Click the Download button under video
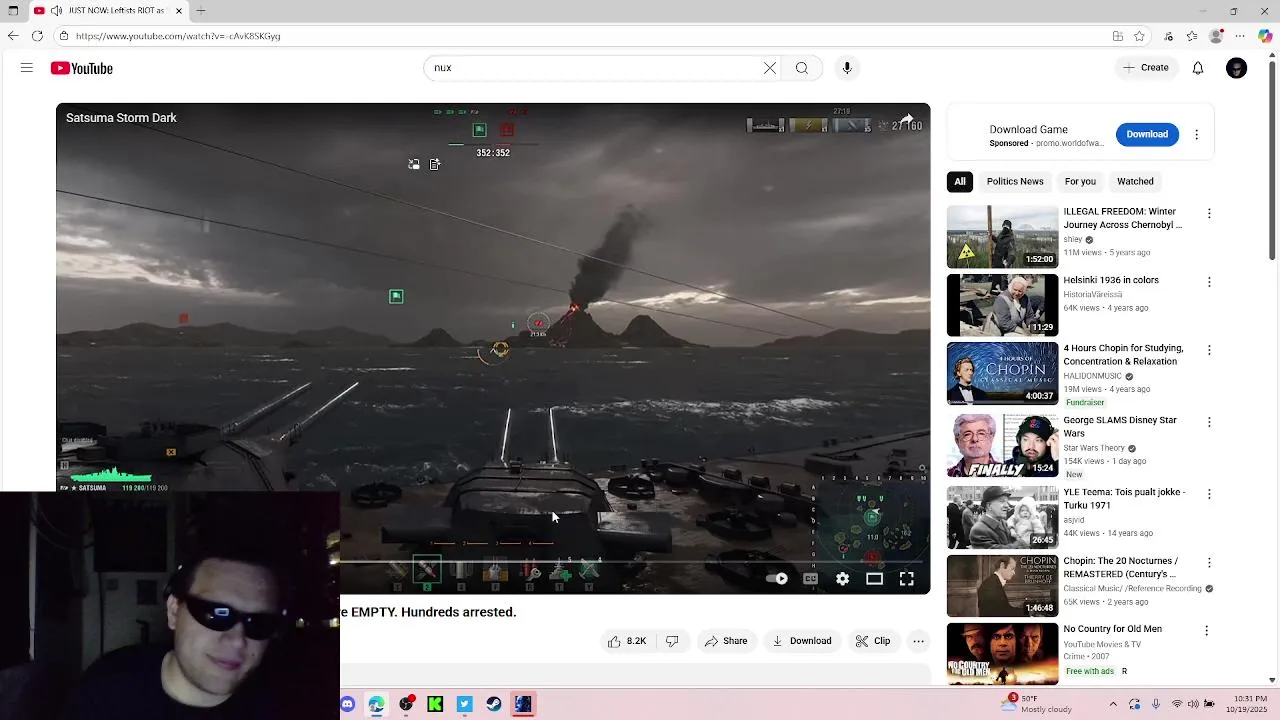This screenshot has width=1280, height=720. (x=802, y=641)
